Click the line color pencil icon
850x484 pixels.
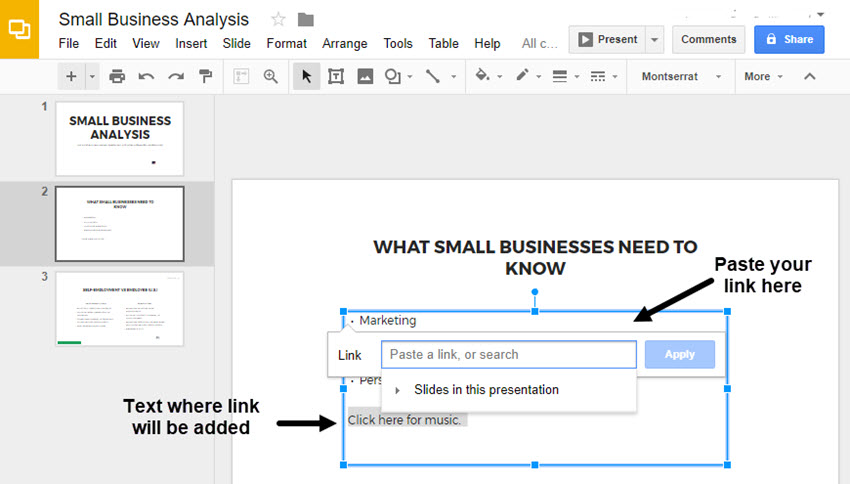tap(522, 75)
